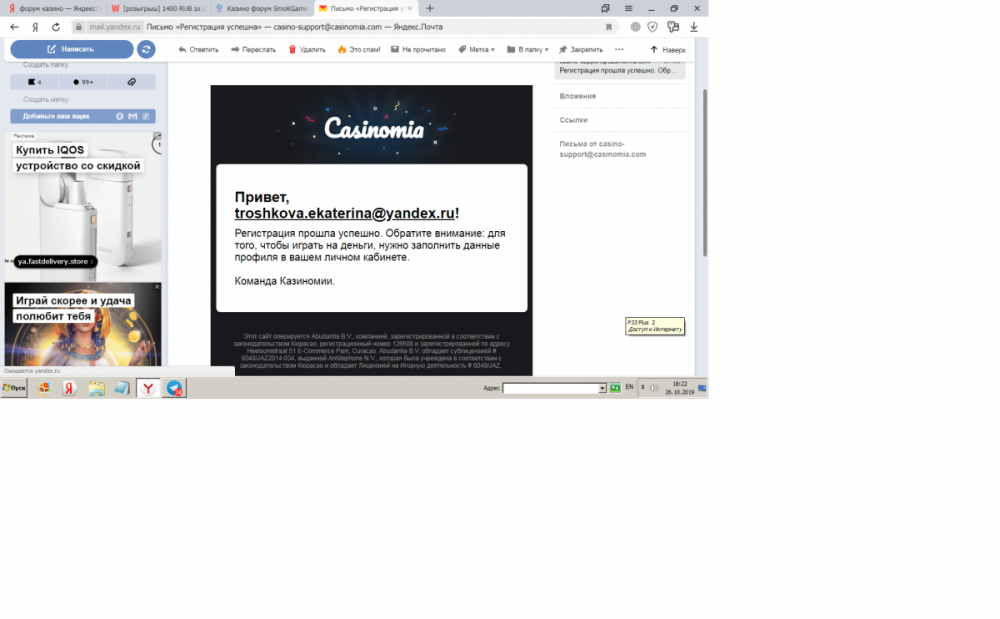Image resolution: width=1000 pixels, height=619 pixels.
Task: Expand the Вложения section
Action: click(x=578, y=96)
